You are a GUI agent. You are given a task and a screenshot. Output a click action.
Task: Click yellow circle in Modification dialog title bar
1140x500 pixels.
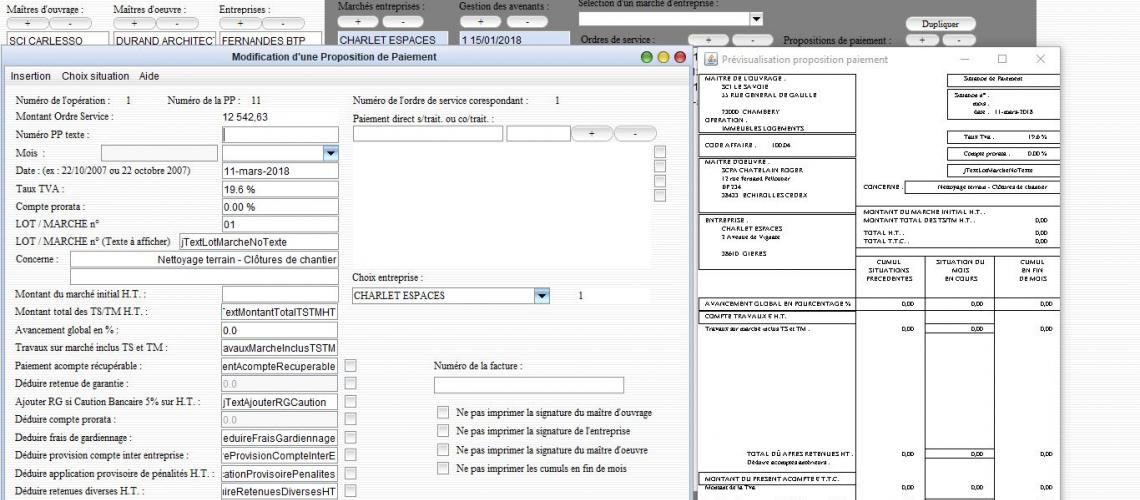pyautogui.click(x=663, y=57)
